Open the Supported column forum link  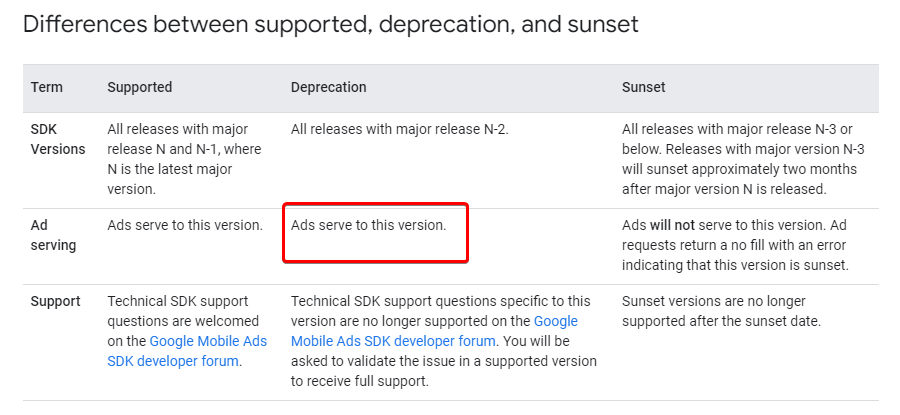187,351
